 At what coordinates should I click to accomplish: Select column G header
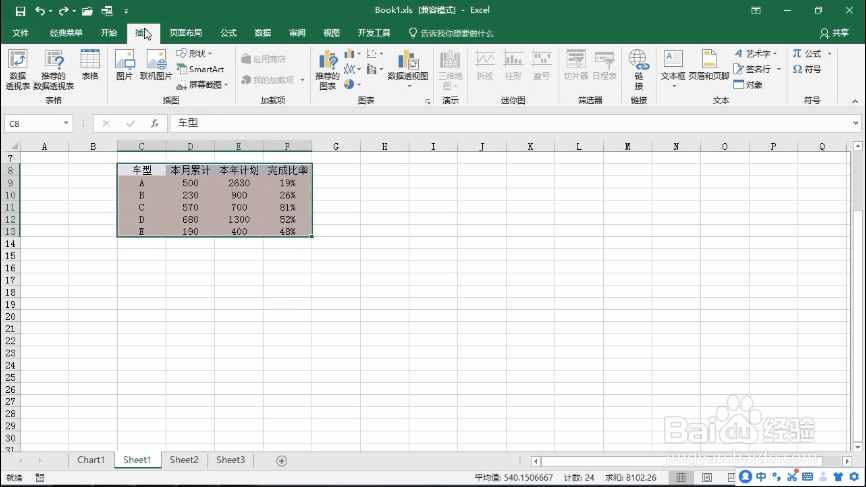pos(336,146)
